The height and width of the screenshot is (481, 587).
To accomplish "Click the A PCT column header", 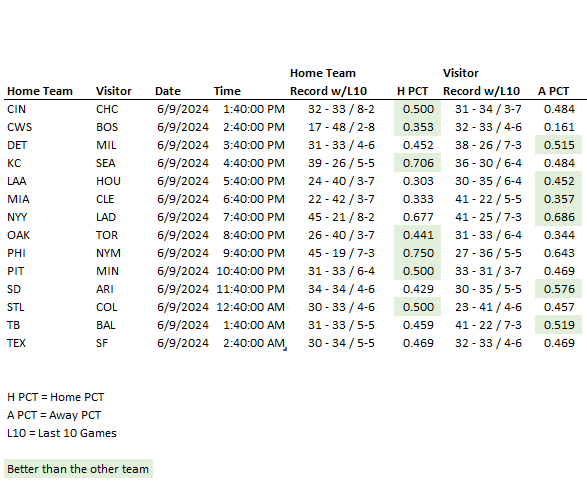I will (553, 91).
